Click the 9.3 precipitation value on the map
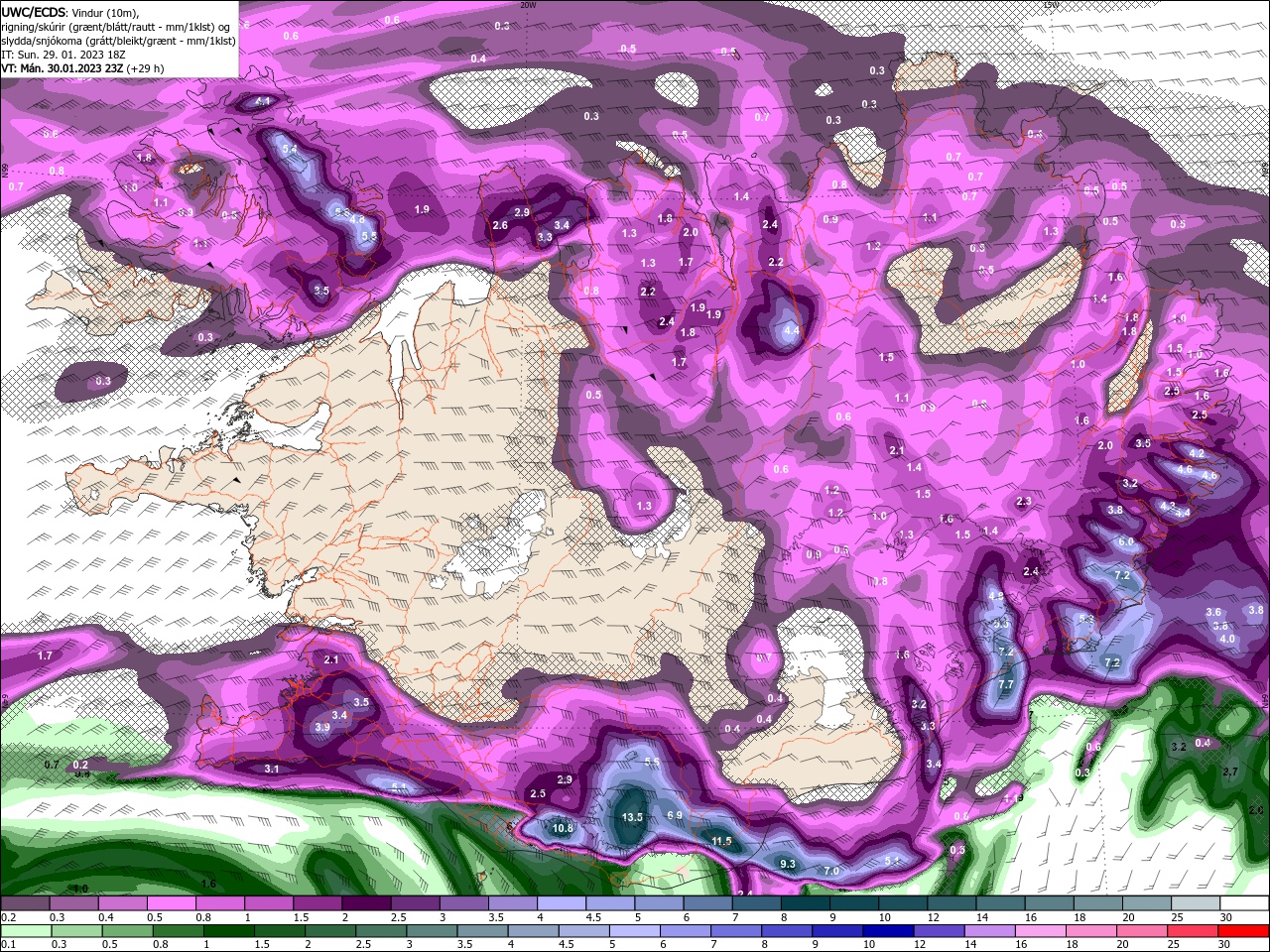 [x=788, y=864]
